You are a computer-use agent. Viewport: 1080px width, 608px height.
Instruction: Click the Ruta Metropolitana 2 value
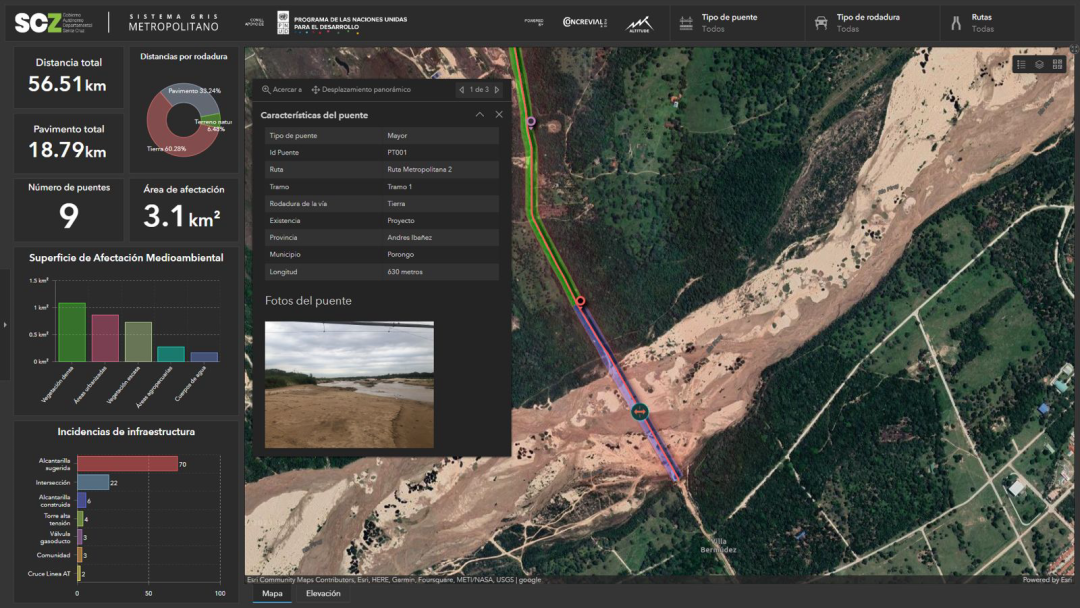[x=419, y=169]
